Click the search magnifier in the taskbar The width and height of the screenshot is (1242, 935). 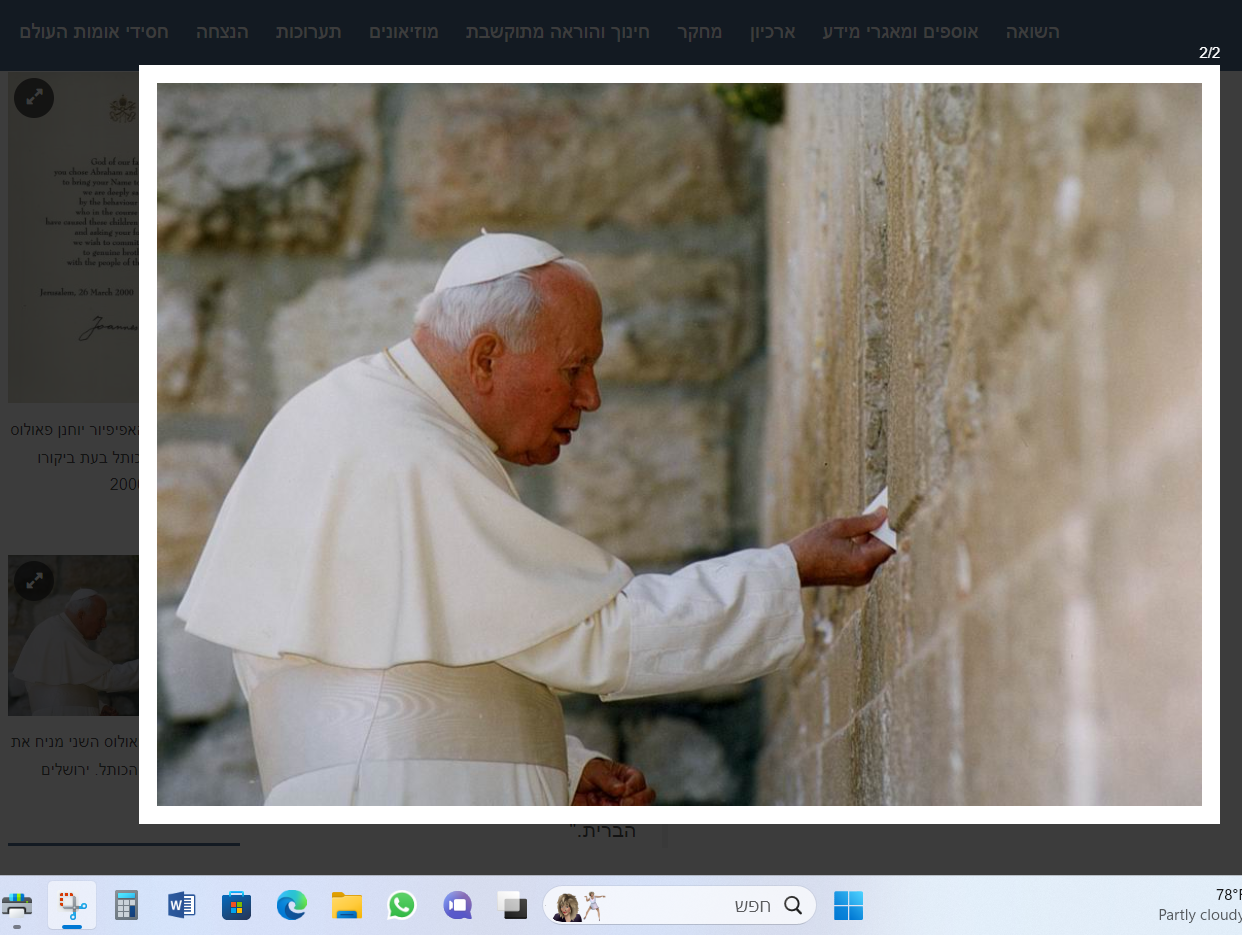(x=793, y=905)
